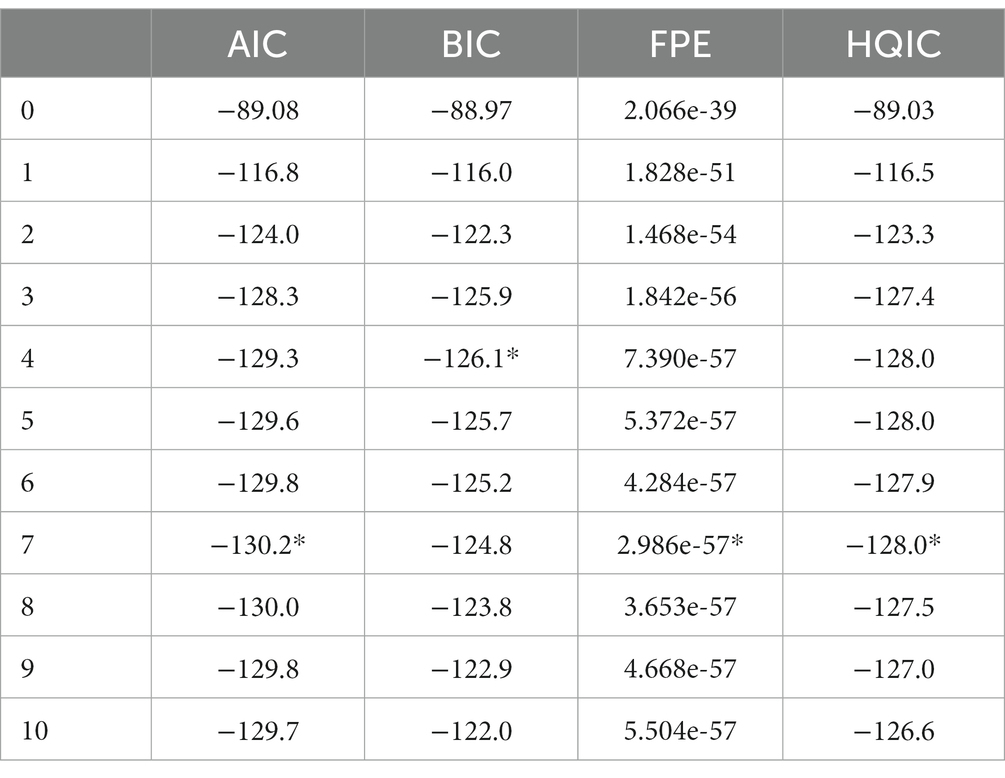Click the AIC column header
Image resolution: width=1005 pixels, height=778 pixels.
pos(258,44)
